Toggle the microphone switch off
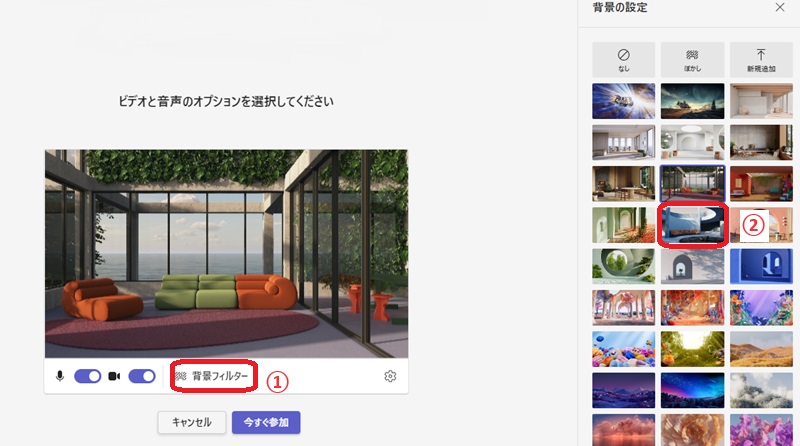 point(88,376)
